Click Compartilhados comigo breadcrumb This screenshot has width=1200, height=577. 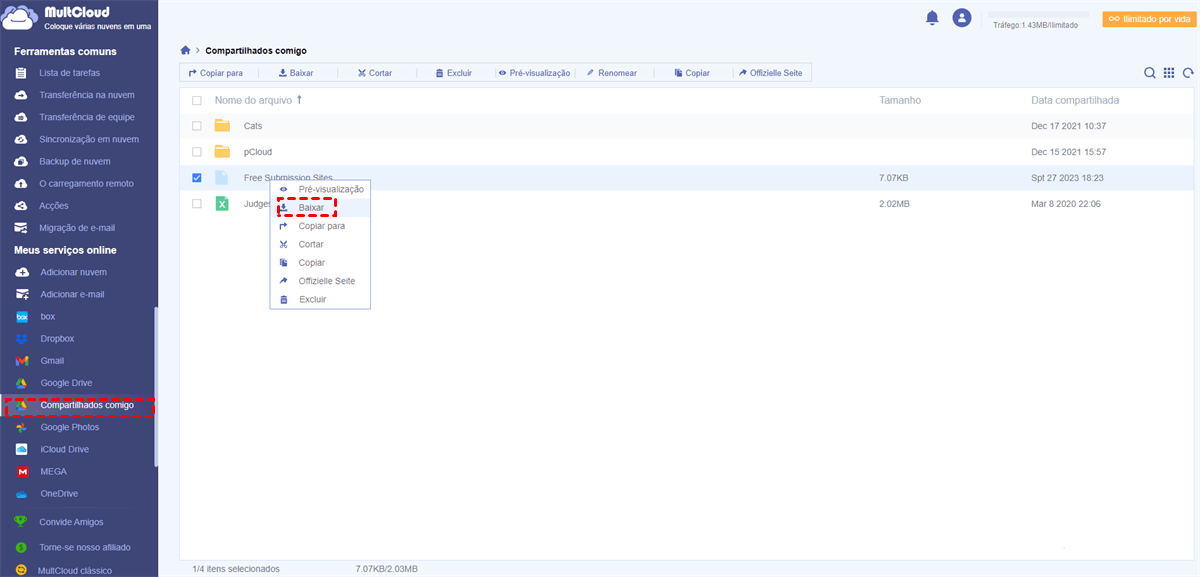pyautogui.click(x=256, y=50)
